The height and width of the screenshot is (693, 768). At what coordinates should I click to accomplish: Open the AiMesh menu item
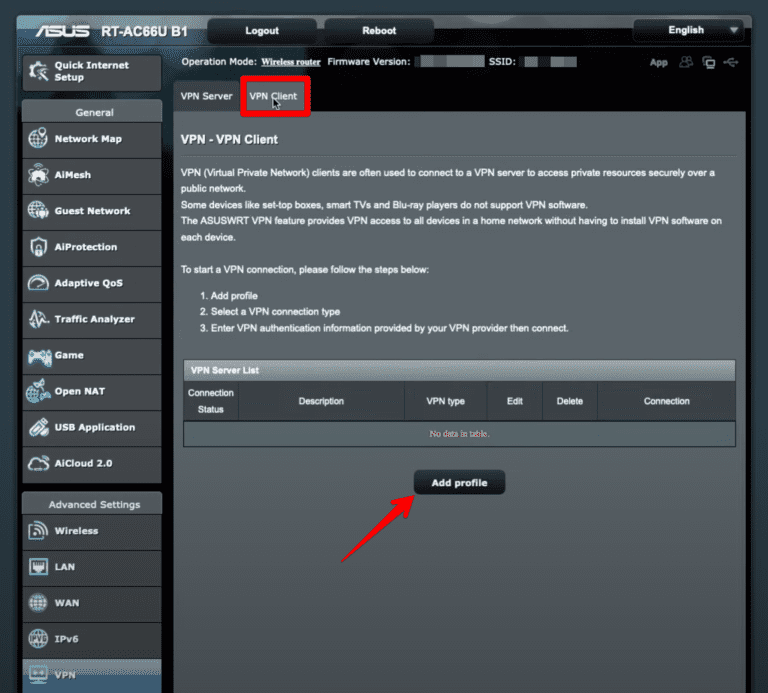tap(92, 175)
